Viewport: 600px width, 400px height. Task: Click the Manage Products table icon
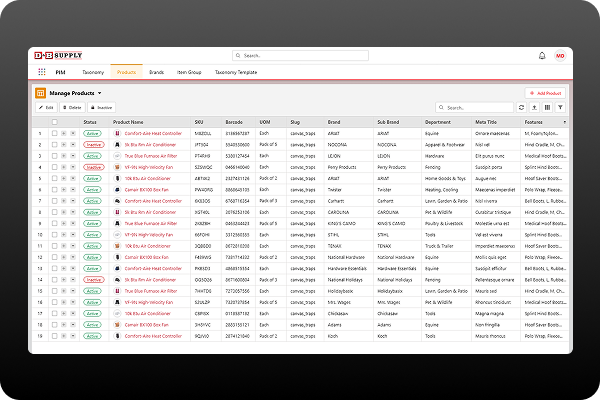point(41,92)
